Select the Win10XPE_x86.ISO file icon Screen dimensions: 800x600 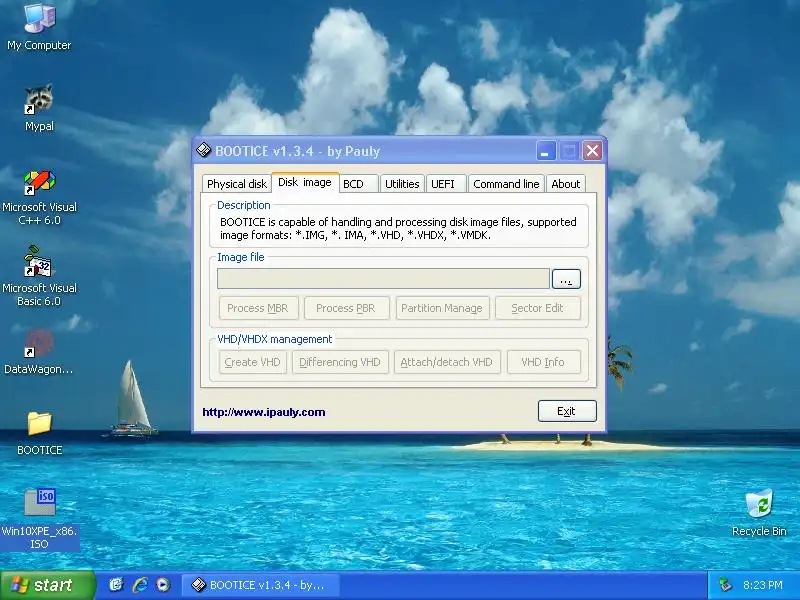tap(39, 519)
